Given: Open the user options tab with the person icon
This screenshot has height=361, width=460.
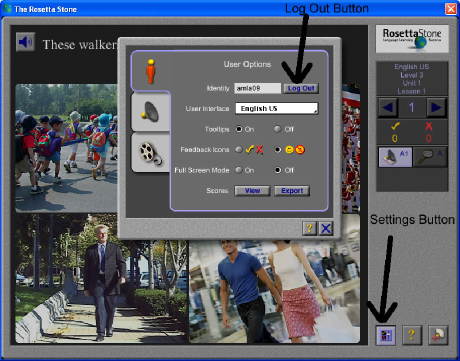Looking at the screenshot, I should coord(151,71).
